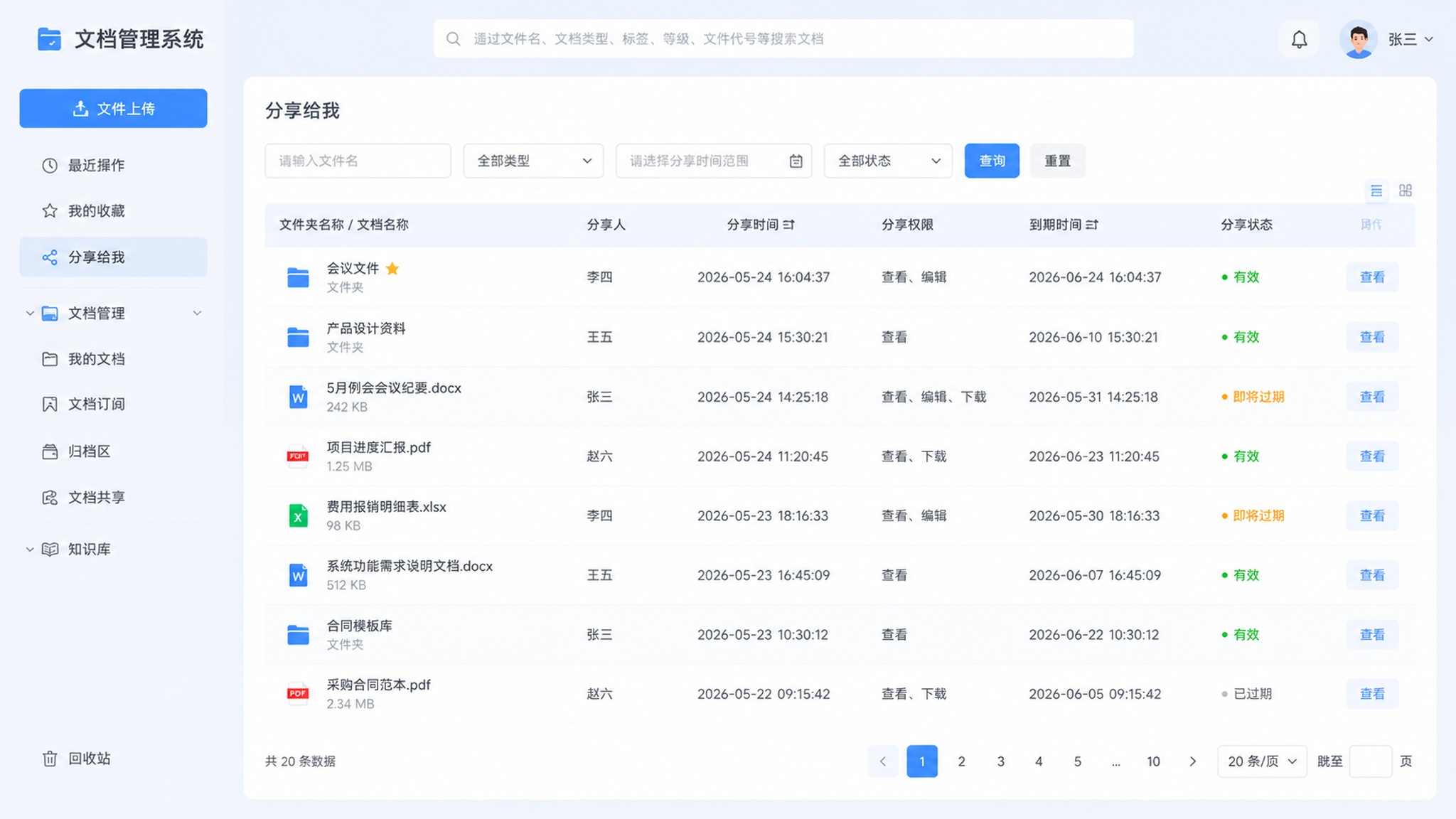Click 查看 for 系统功能需求说明文档.docx row
The width and height of the screenshot is (1456, 819).
(x=1372, y=575)
